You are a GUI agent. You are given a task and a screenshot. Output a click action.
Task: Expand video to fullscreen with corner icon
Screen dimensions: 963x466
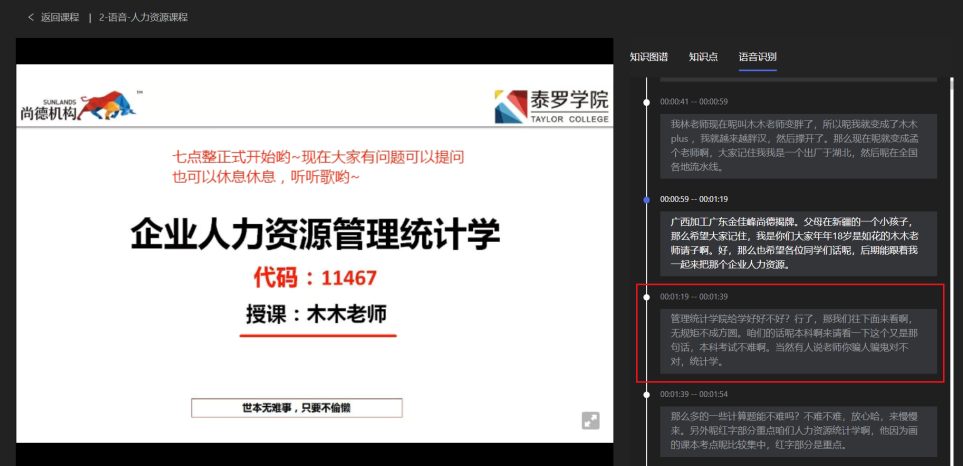(x=590, y=421)
